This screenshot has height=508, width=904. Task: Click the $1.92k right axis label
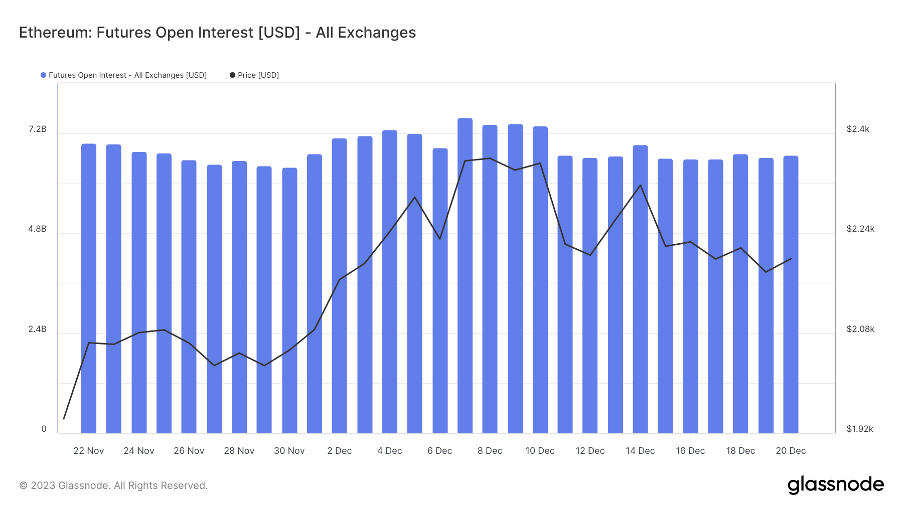pos(860,430)
